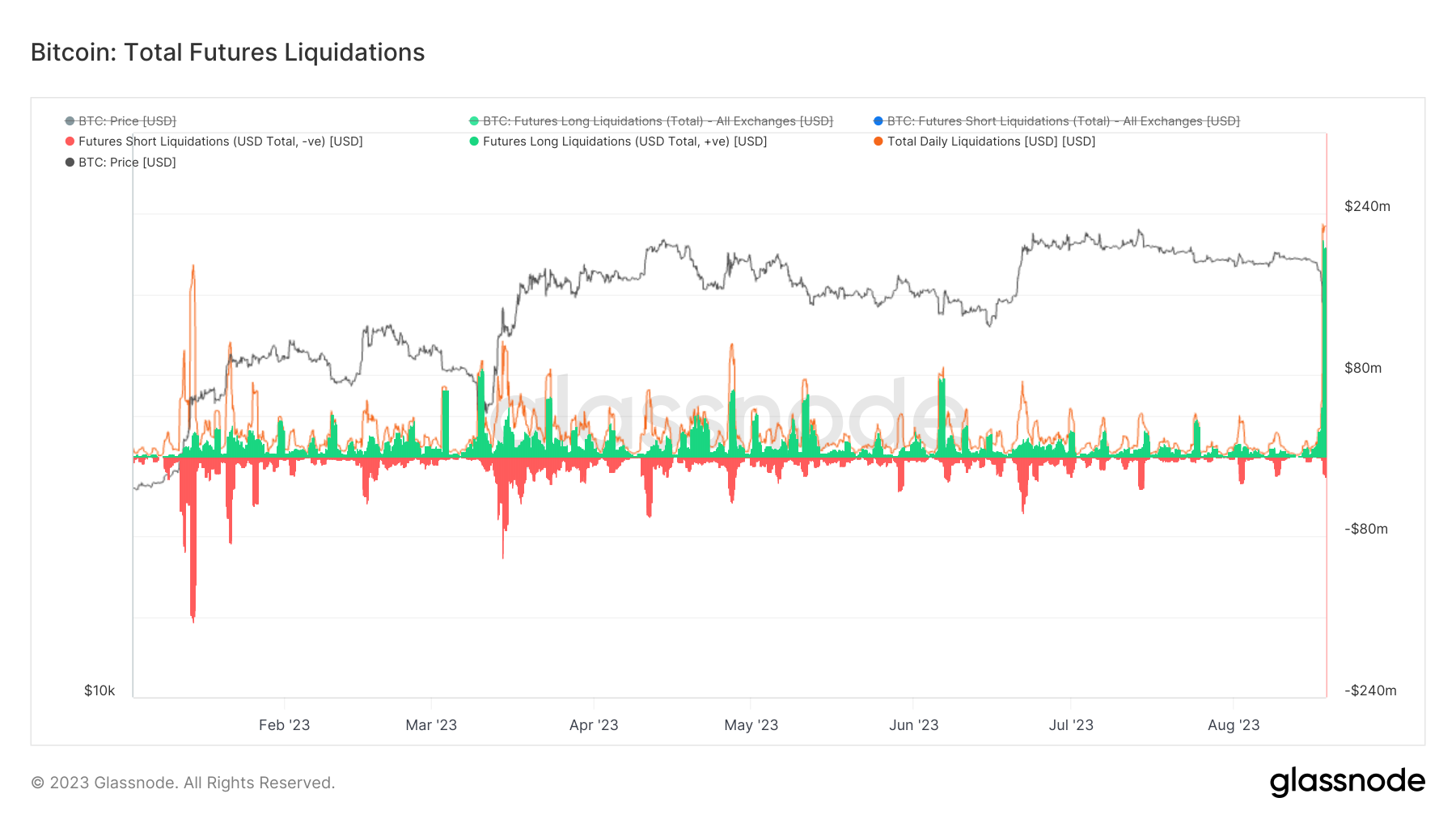Click the red Futures Short Liquidations legend dot
Image resolution: width=1456 pixels, height=819 pixels.
(69, 141)
